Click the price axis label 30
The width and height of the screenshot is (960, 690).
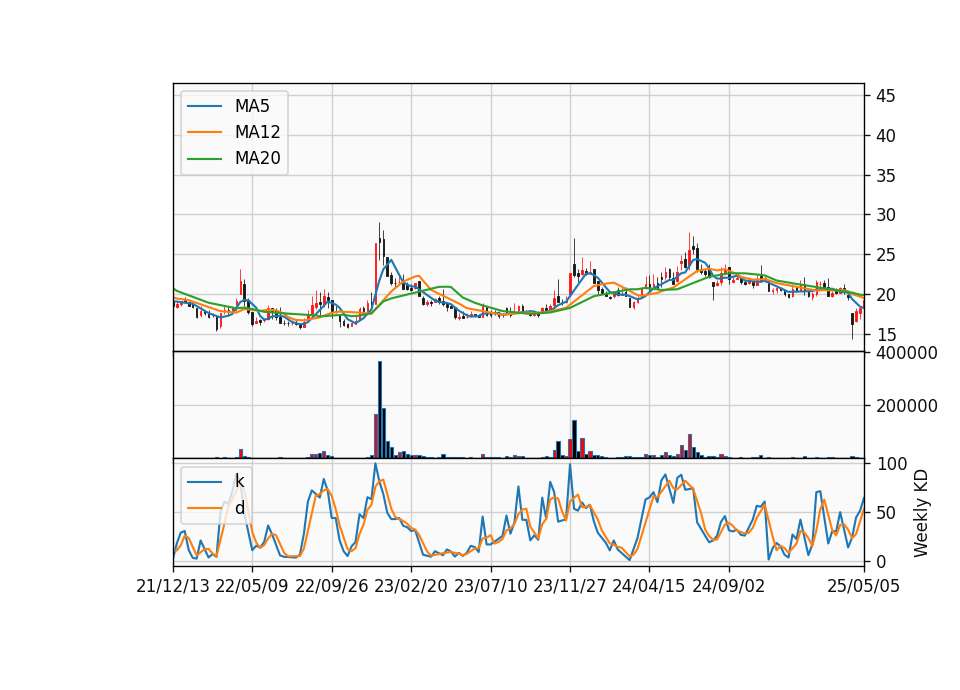click(885, 215)
